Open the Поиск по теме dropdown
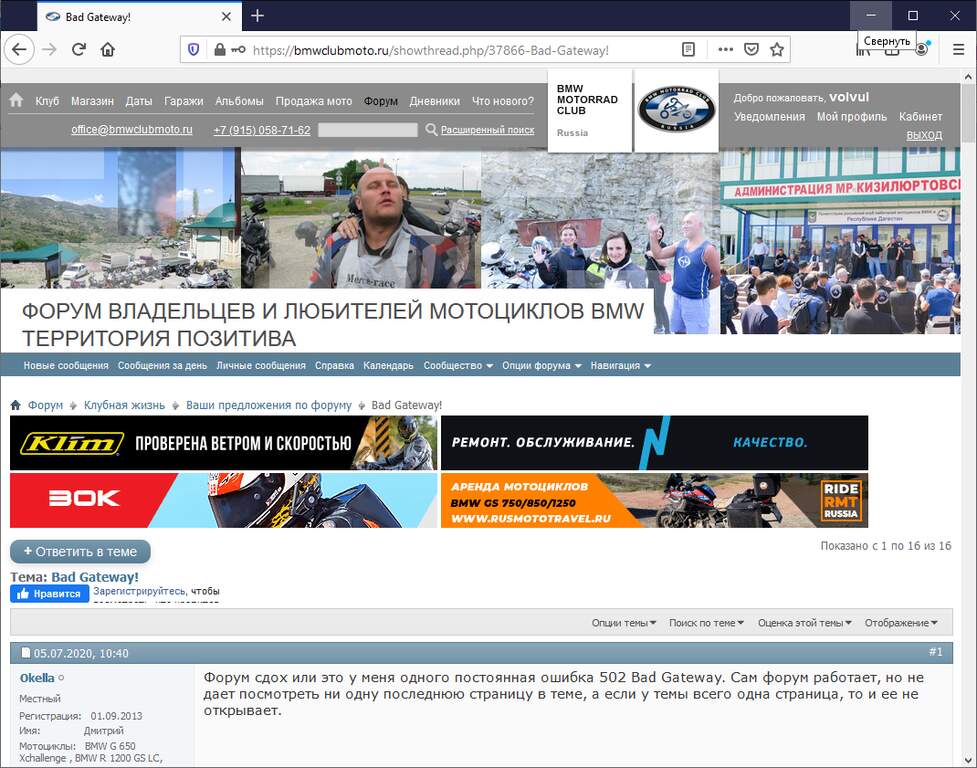This screenshot has height=768, width=977. point(706,623)
